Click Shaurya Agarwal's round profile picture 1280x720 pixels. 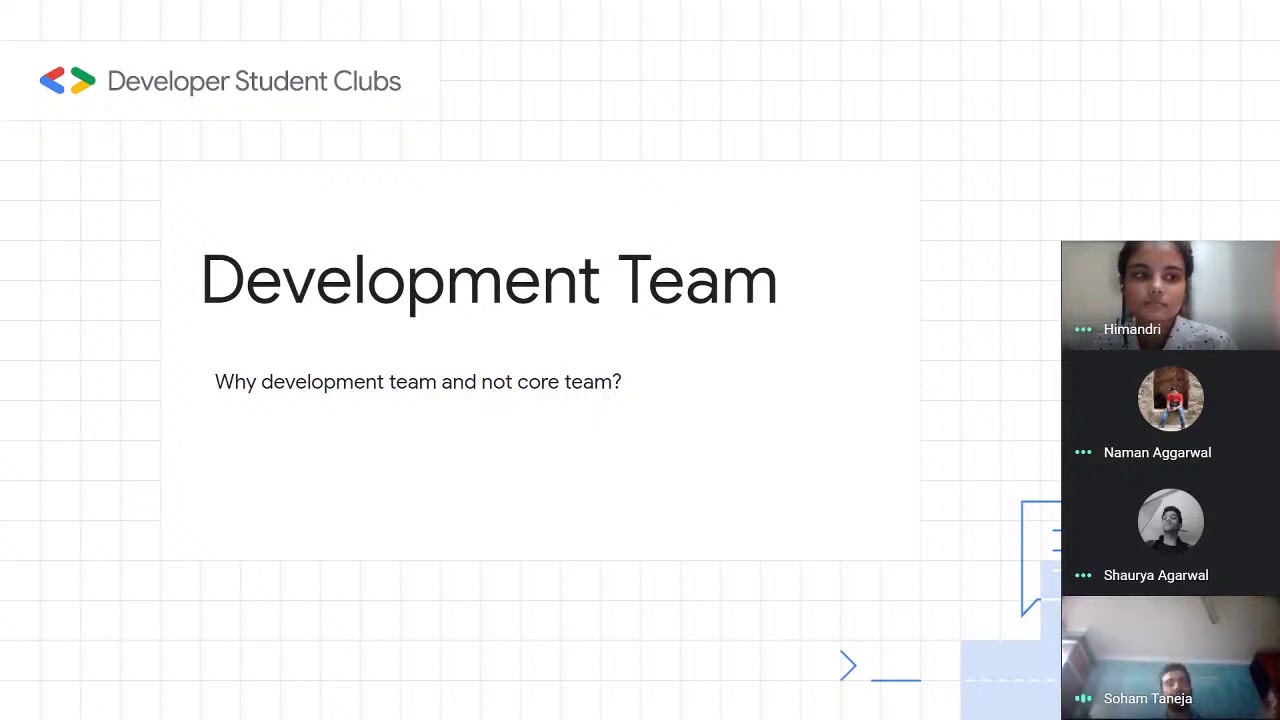click(1170, 522)
